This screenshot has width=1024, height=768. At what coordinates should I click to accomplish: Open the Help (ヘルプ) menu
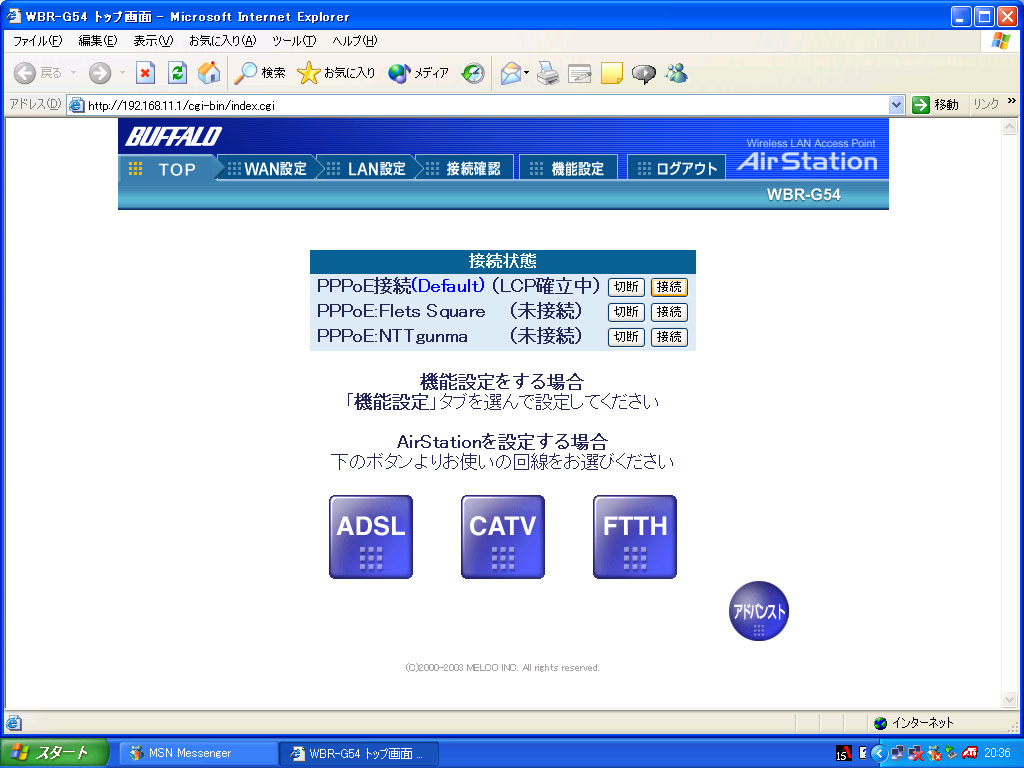point(355,40)
